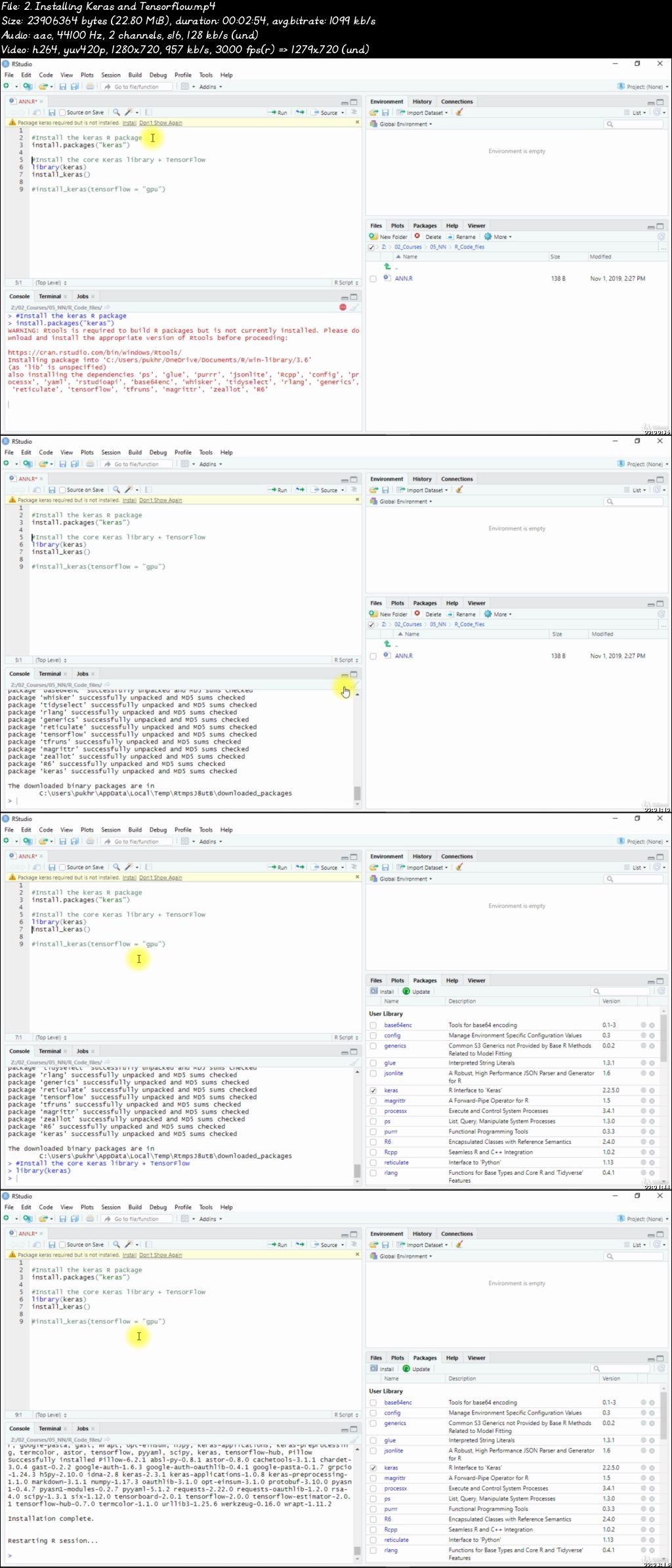This screenshot has height=1568, width=672.
Task: Click the go-up green arrow in first frame's Files list
Action: (x=387, y=266)
